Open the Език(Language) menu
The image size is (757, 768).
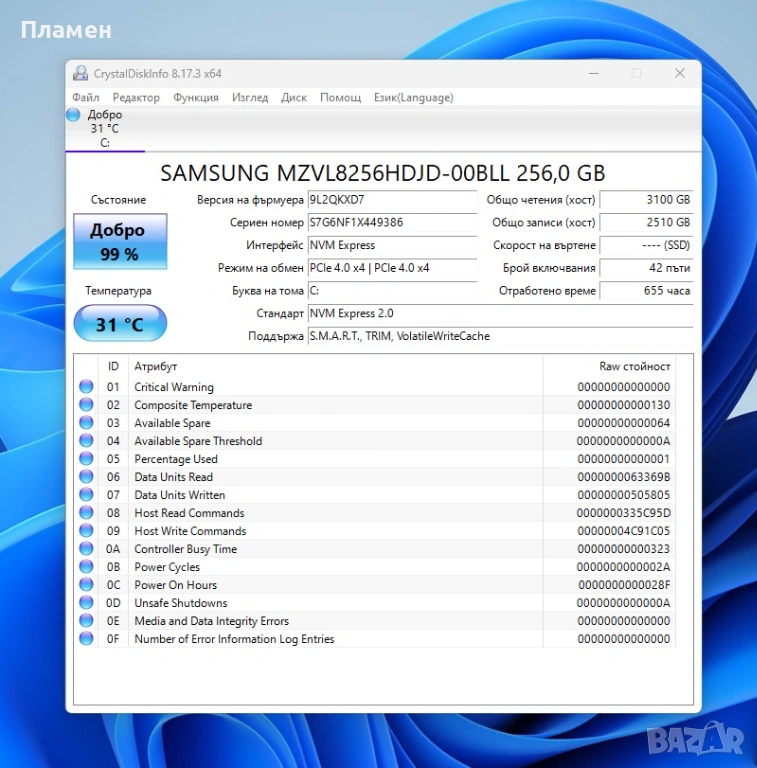click(413, 97)
